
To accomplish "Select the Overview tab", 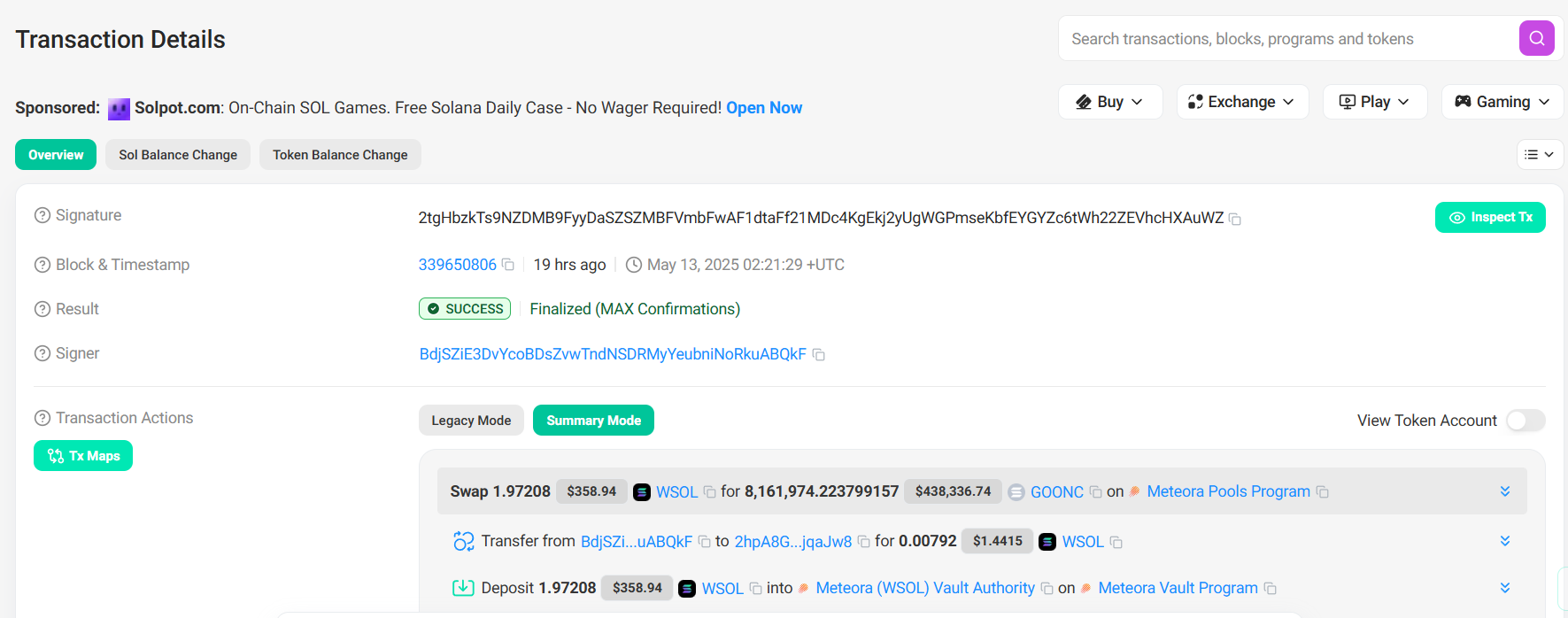I will (56, 155).
